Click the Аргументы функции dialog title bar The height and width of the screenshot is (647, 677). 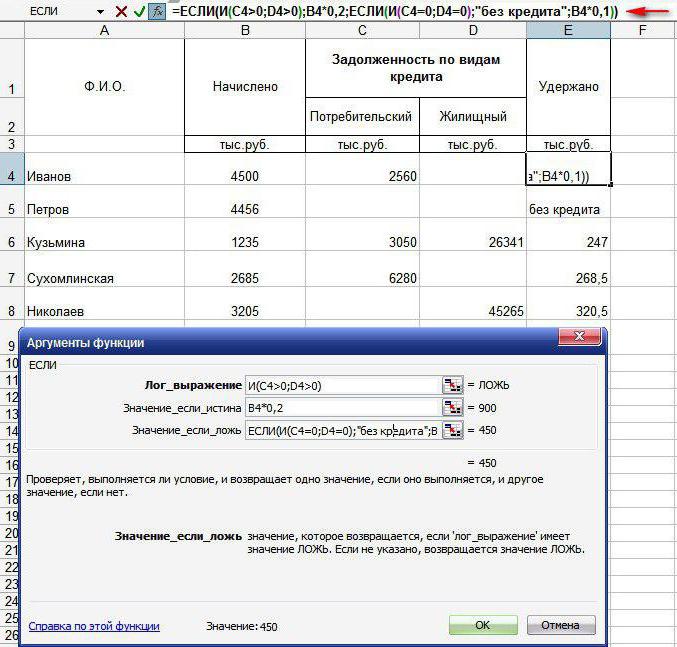pyautogui.click(x=289, y=343)
